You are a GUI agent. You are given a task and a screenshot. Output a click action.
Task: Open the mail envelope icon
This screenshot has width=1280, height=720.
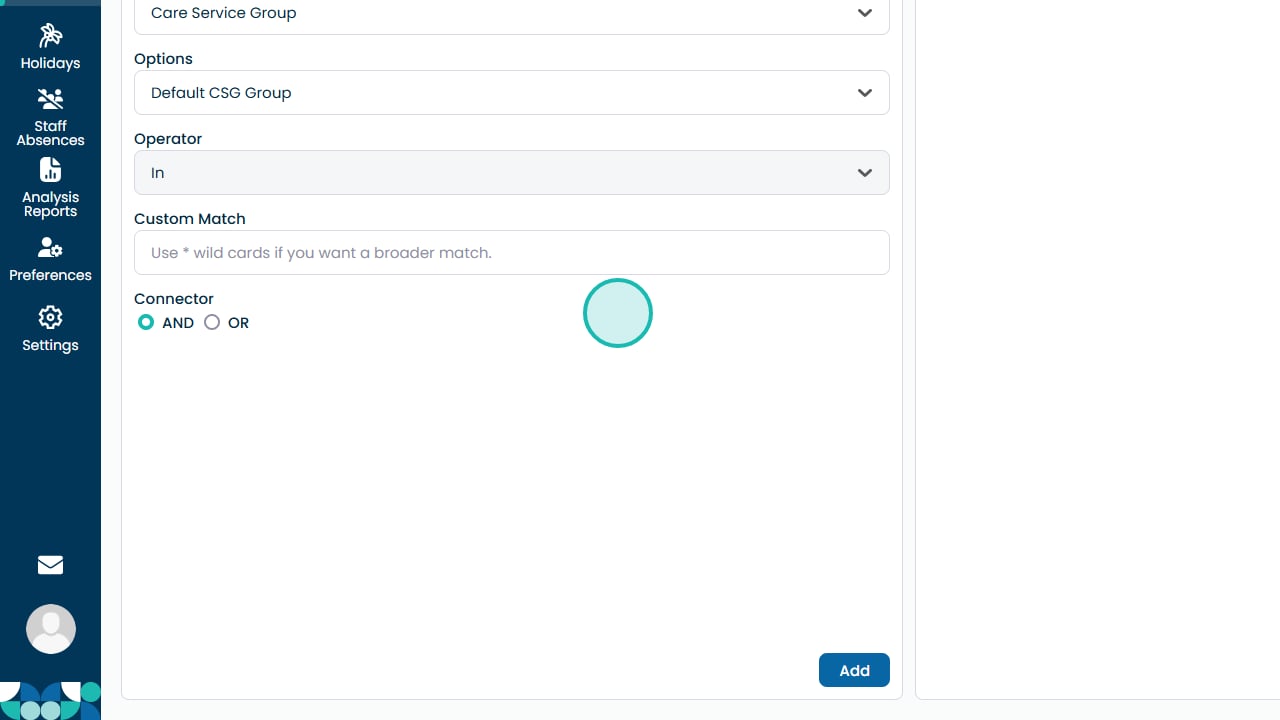[x=50, y=565]
